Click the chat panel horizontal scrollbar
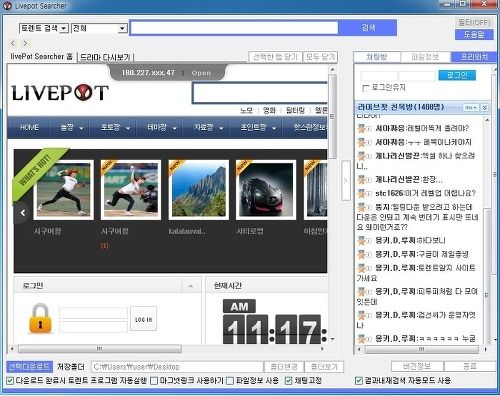Image resolution: width=500 pixels, height=396 pixels. coord(422,349)
